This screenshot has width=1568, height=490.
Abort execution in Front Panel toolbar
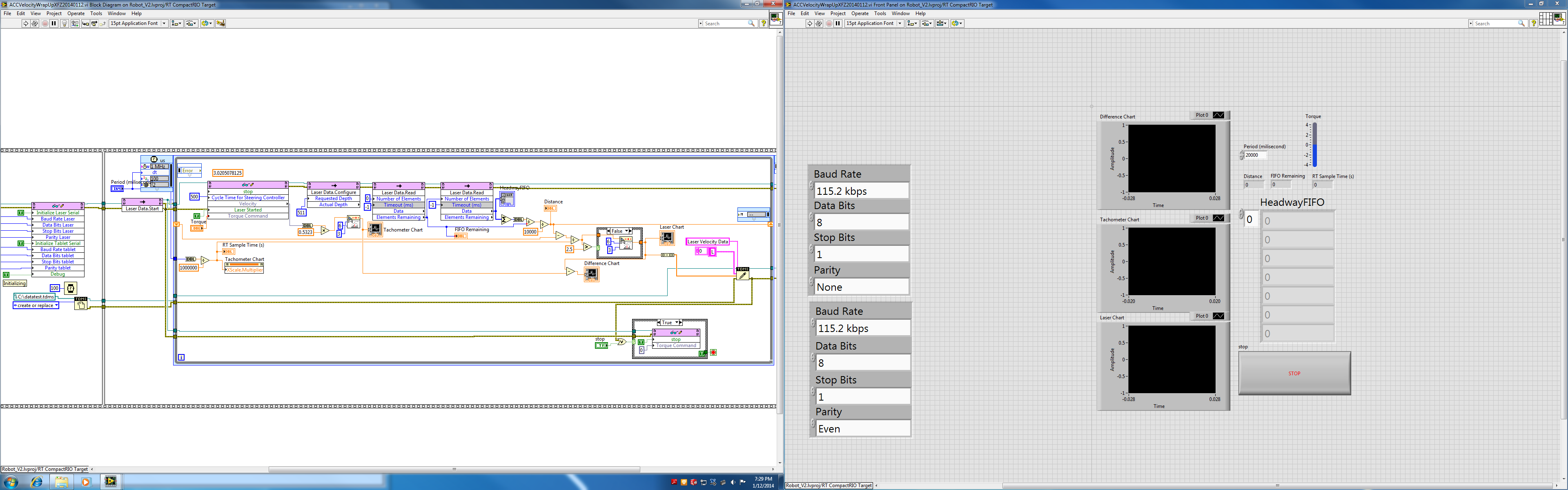(829, 23)
